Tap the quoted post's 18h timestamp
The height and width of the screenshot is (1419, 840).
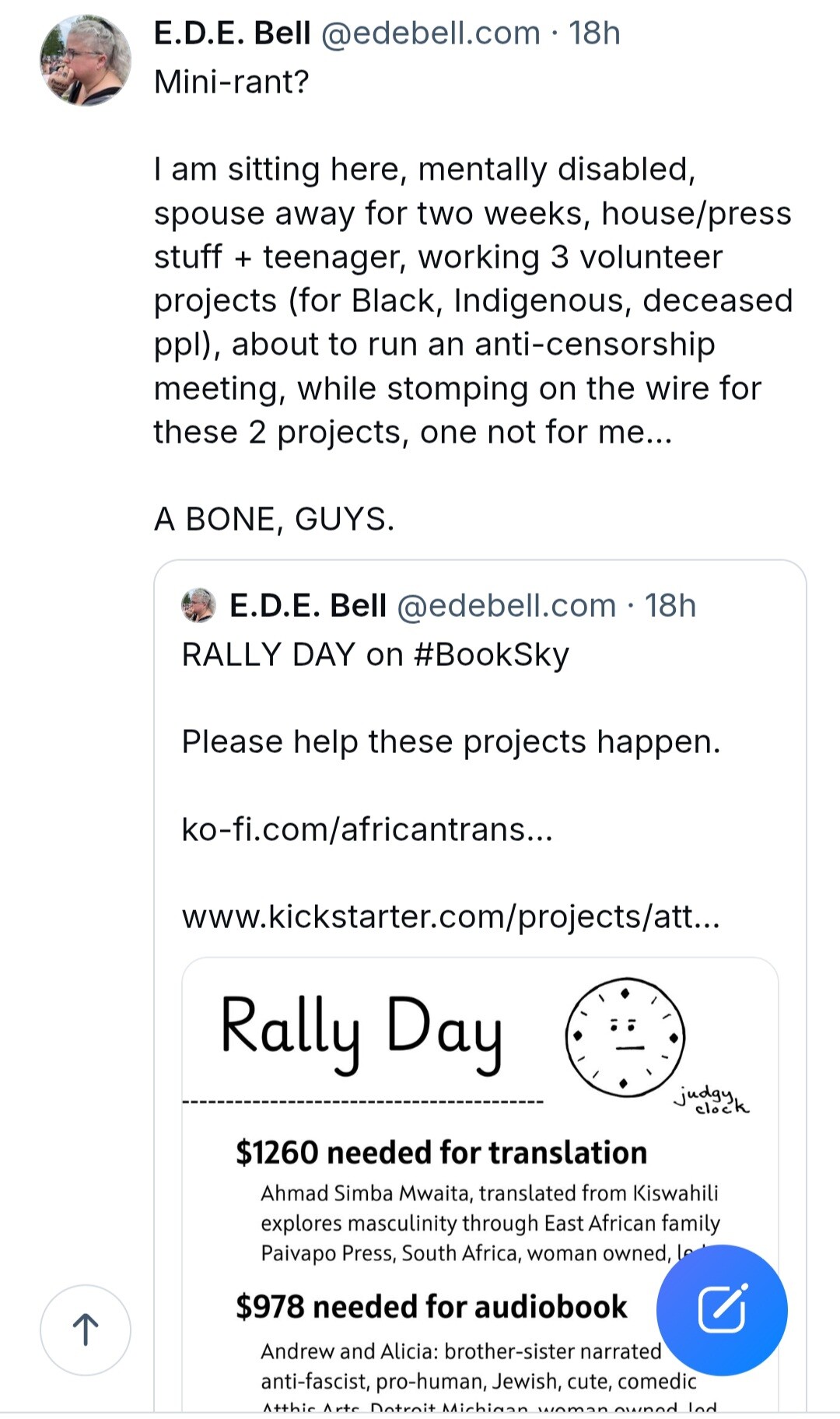pyautogui.click(x=670, y=605)
